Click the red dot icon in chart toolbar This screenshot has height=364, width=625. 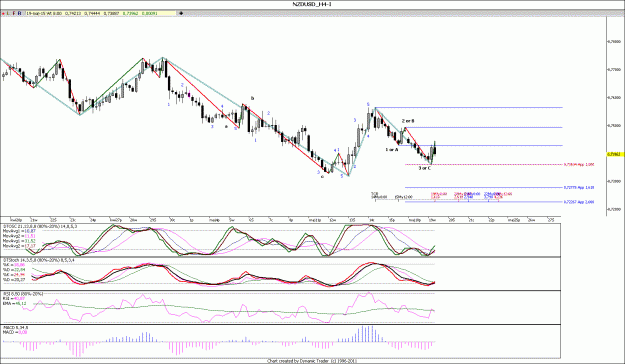(3, 13)
